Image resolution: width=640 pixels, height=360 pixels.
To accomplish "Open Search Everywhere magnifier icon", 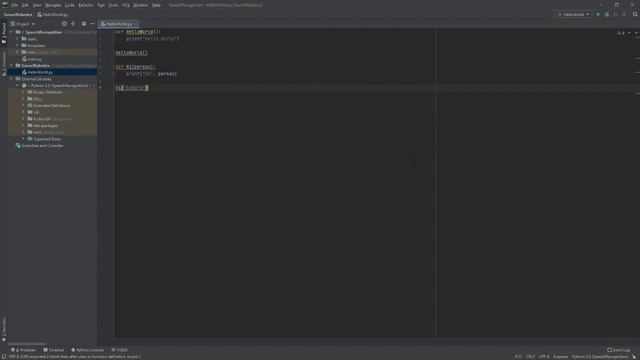I will tap(635, 14).
